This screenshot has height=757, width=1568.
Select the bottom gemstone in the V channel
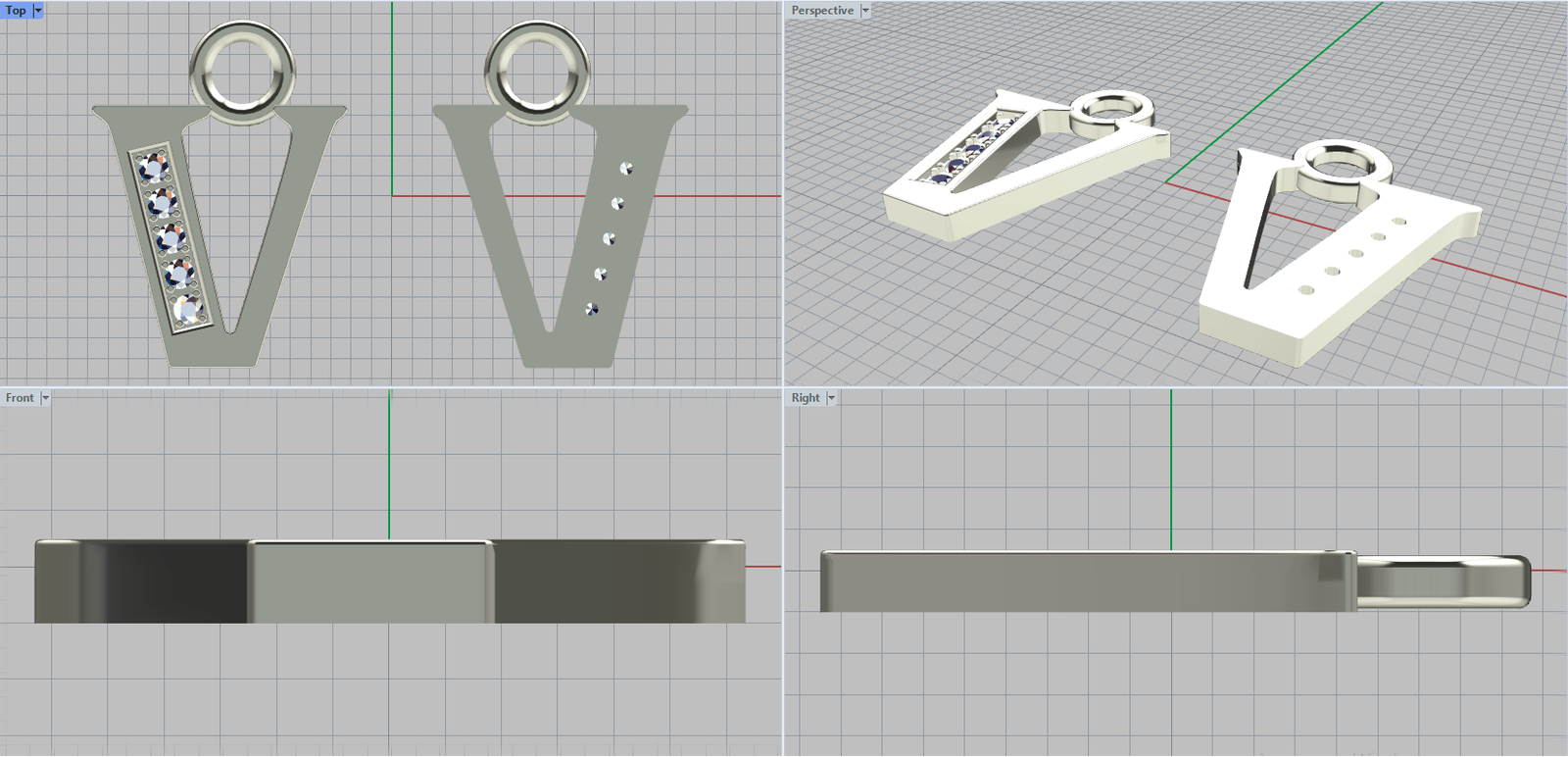coord(186,309)
